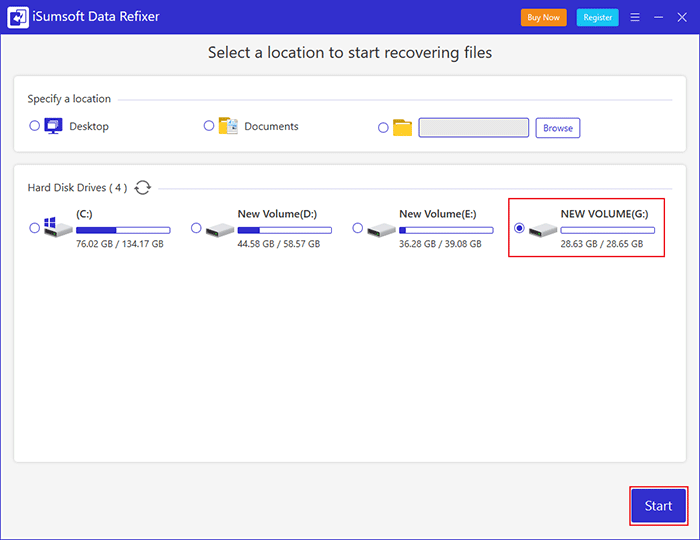Click the '28.63 GB / 28.65 GB' text

tap(602, 244)
